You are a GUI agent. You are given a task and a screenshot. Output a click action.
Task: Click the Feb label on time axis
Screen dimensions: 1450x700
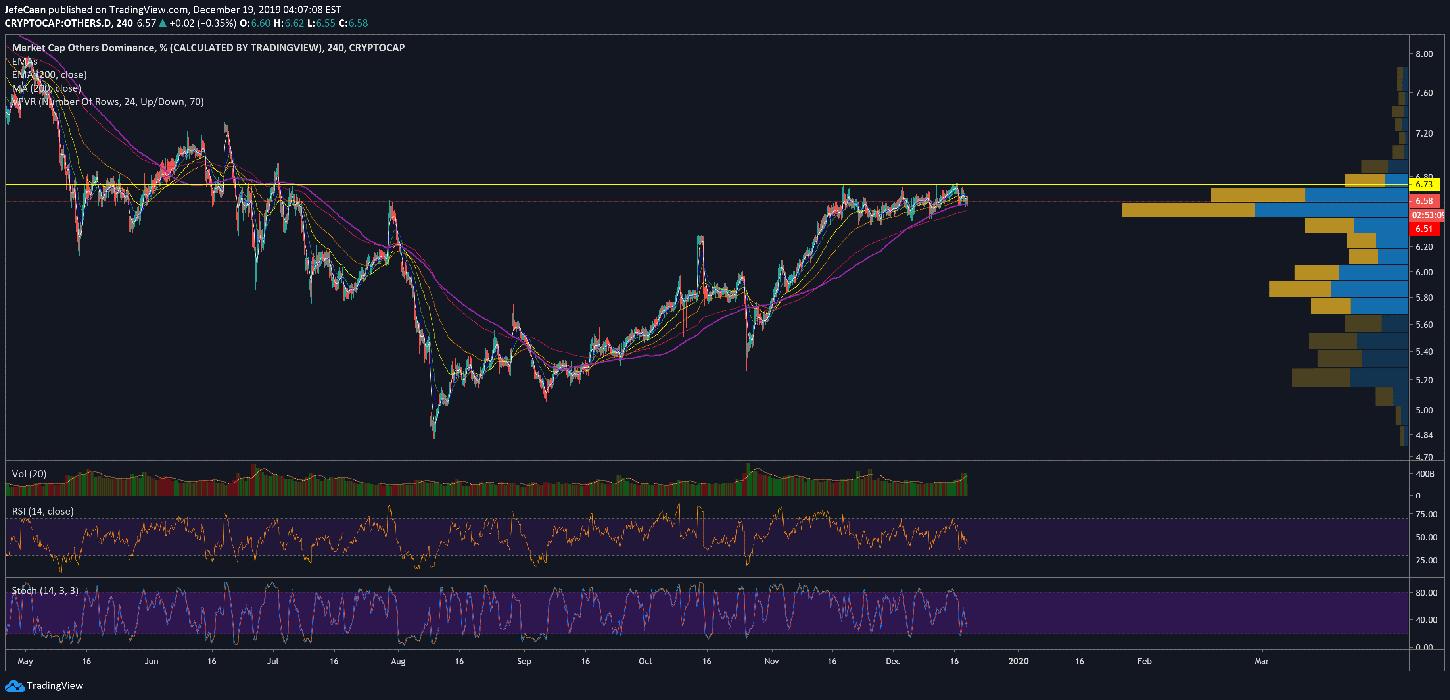(x=1143, y=661)
